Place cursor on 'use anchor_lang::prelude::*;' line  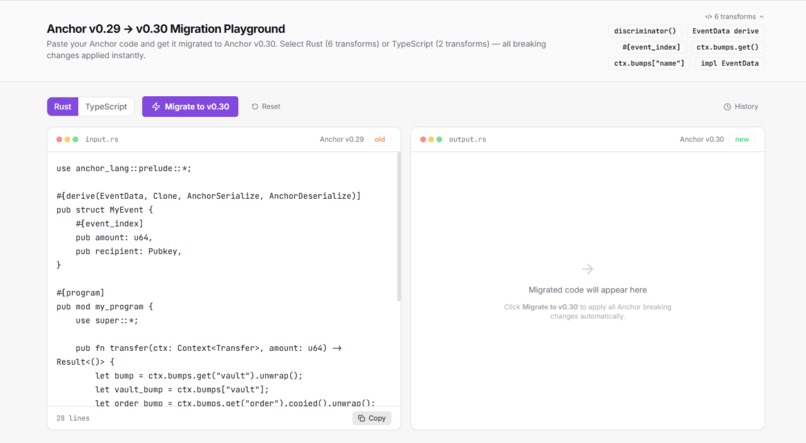point(124,168)
